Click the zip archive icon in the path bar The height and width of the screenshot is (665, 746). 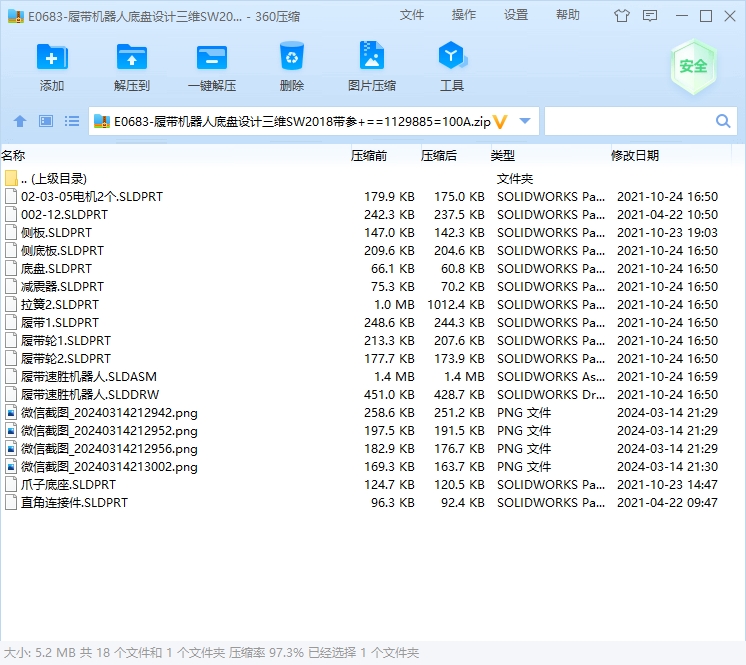102,121
